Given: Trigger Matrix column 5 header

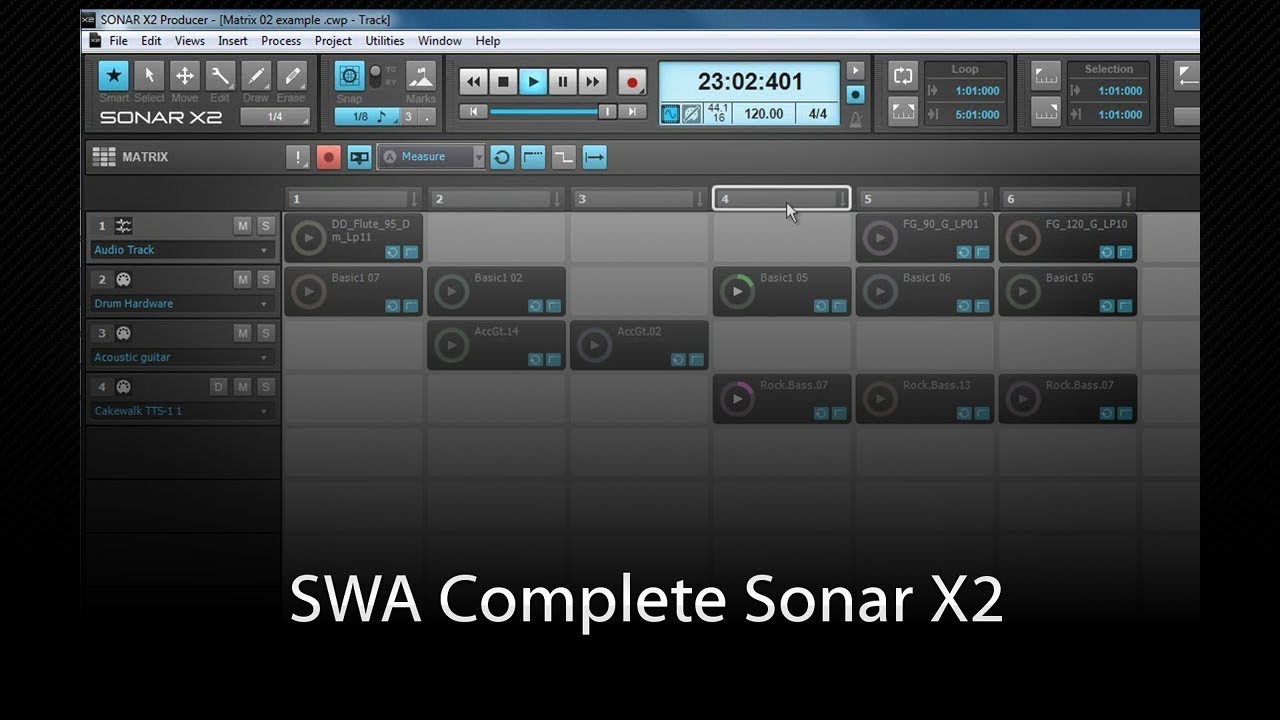Looking at the screenshot, I should (x=926, y=199).
